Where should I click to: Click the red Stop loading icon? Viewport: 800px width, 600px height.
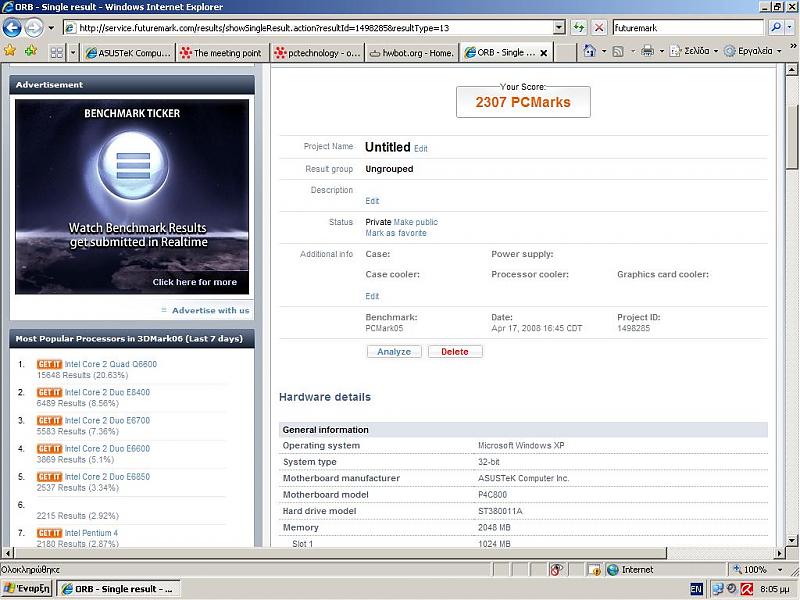(599, 28)
